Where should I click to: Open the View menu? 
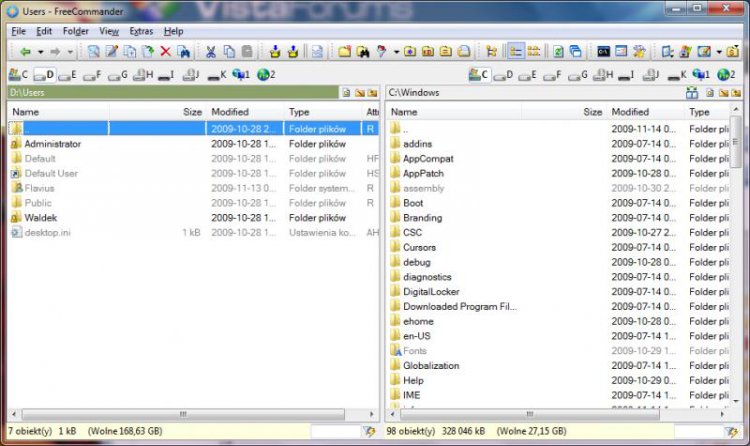pos(109,31)
